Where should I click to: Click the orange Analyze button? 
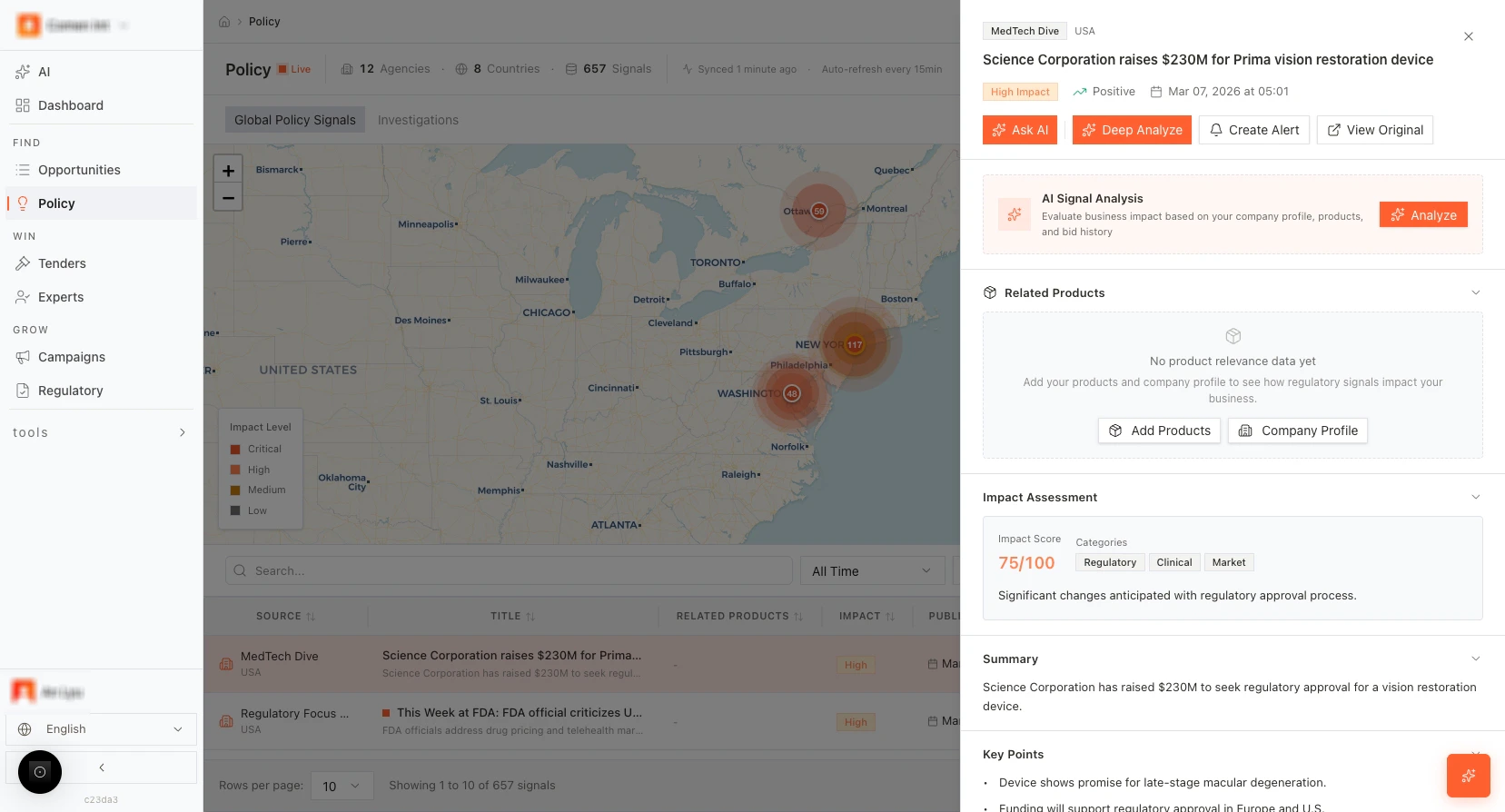point(1423,214)
